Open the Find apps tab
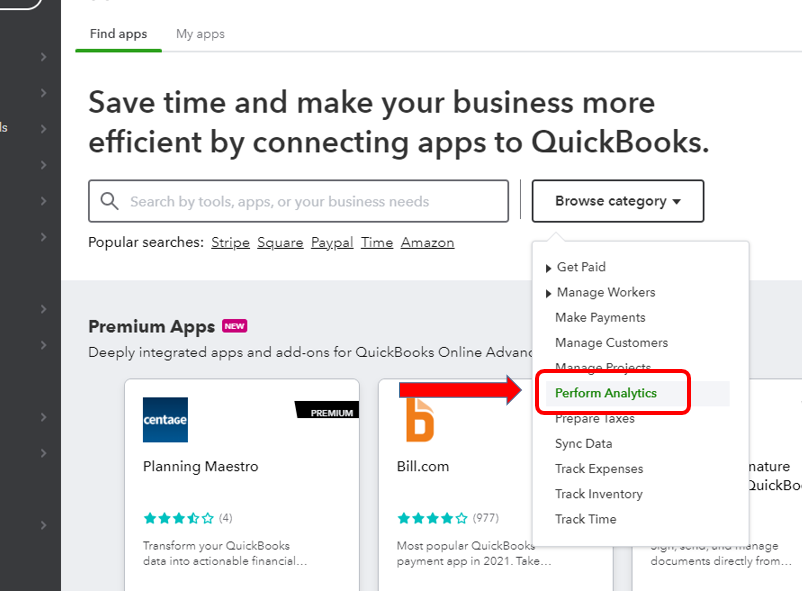This screenshot has width=802, height=594. [x=118, y=33]
